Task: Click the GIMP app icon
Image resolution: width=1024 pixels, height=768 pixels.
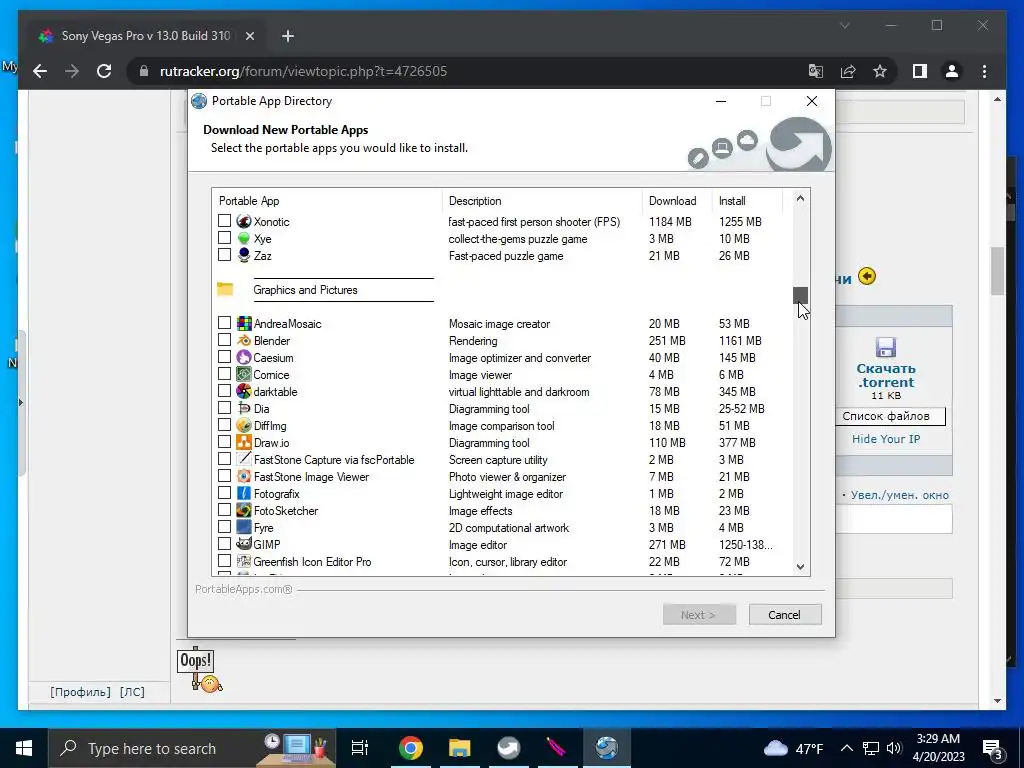Action: point(244,544)
